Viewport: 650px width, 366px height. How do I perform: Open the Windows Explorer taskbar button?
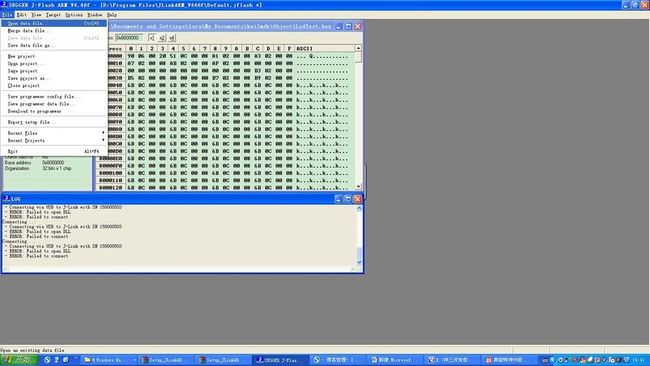point(109,360)
